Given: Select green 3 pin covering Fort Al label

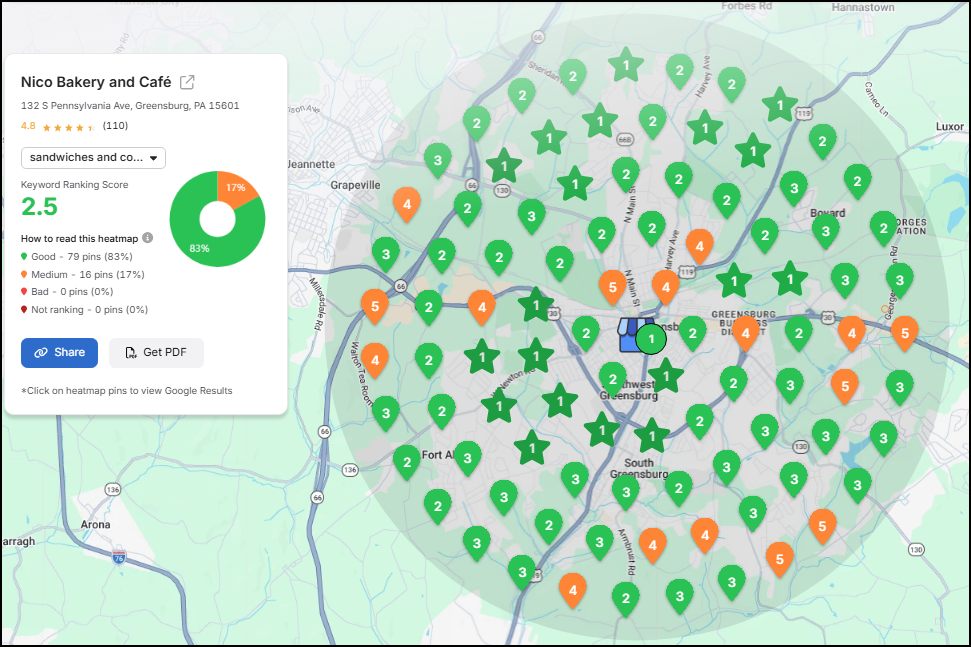Looking at the screenshot, I should [468, 459].
